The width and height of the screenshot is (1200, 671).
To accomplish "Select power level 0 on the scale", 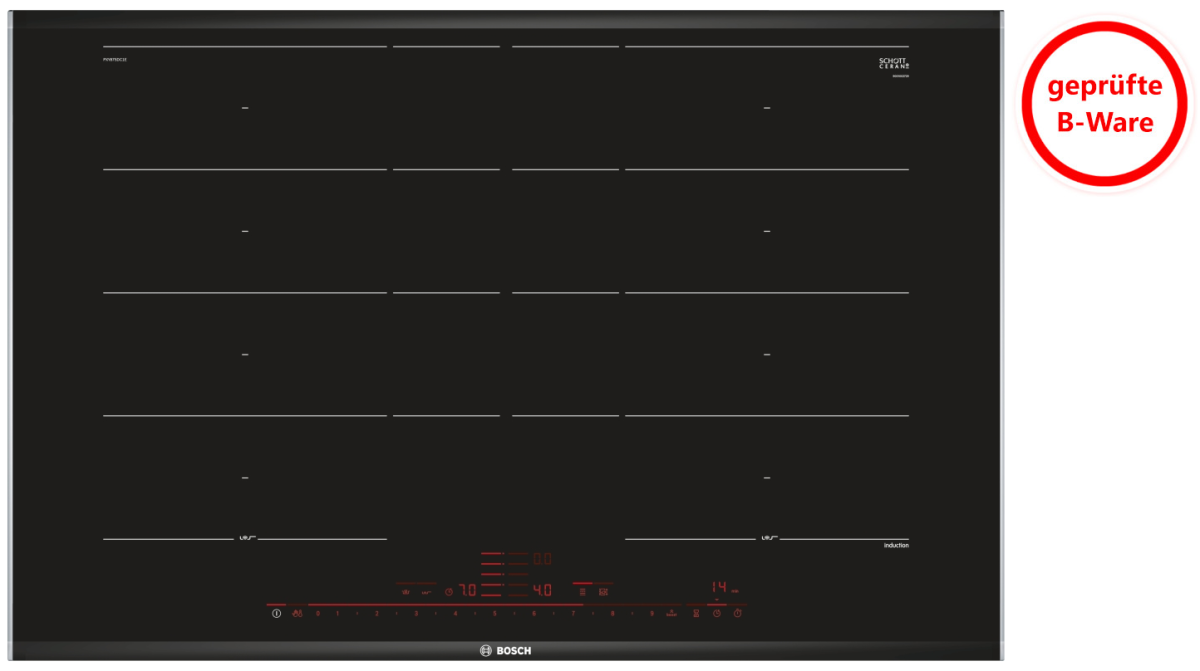I will coord(318,613).
